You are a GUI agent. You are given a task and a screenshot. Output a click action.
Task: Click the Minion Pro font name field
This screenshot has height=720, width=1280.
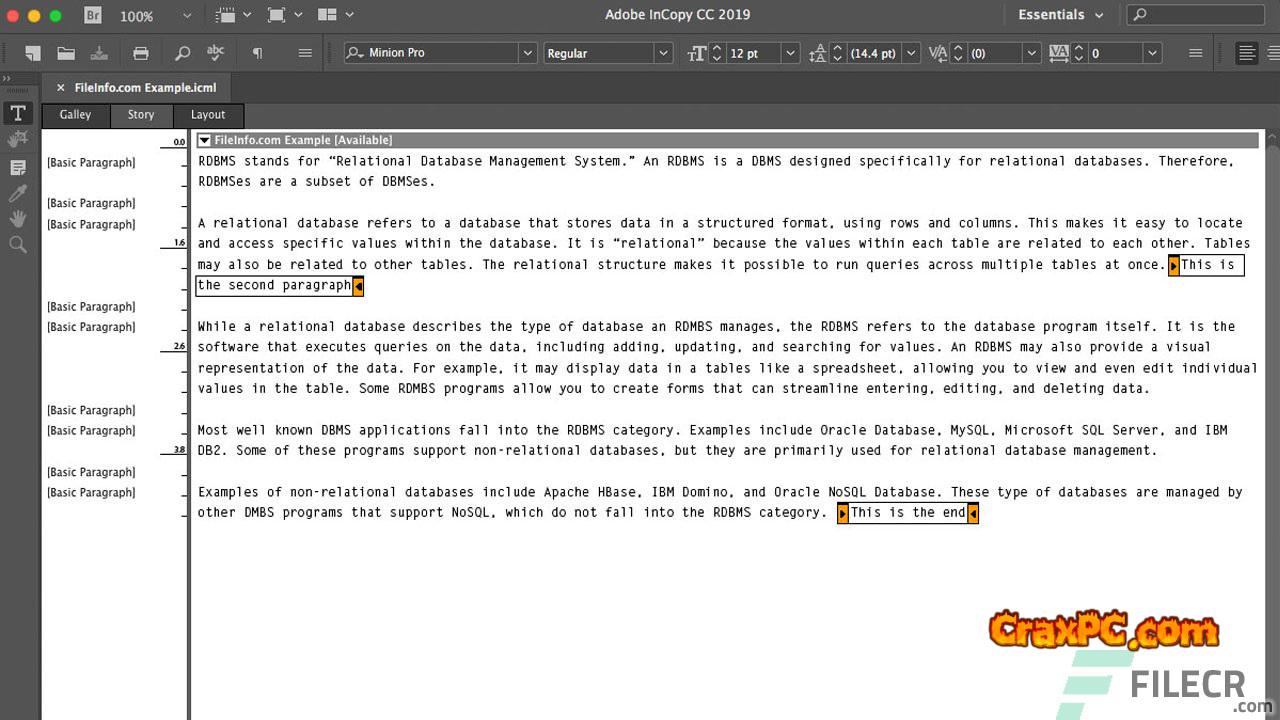tap(431, 53)
